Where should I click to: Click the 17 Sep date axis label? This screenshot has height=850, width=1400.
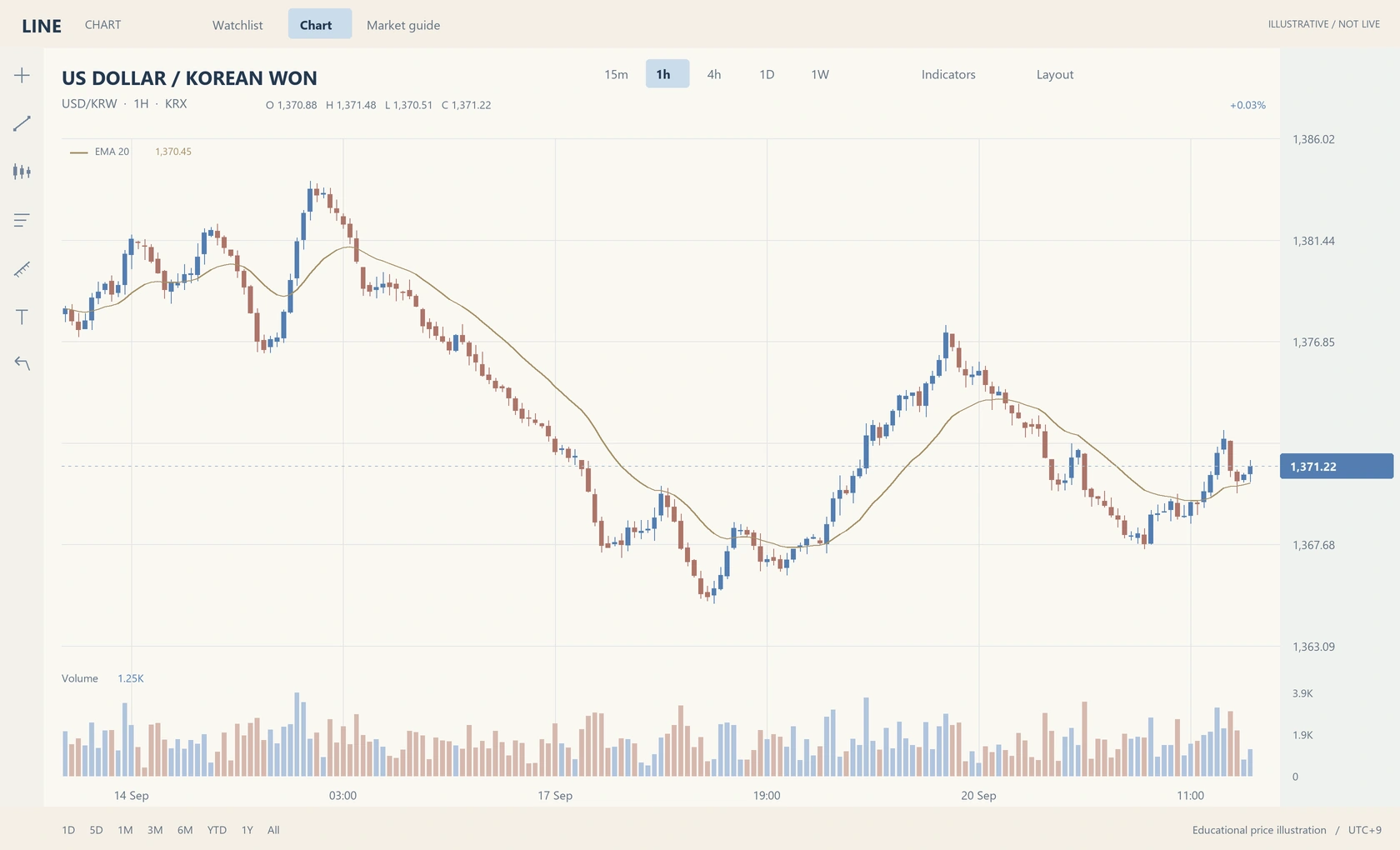tap(555, 796)
